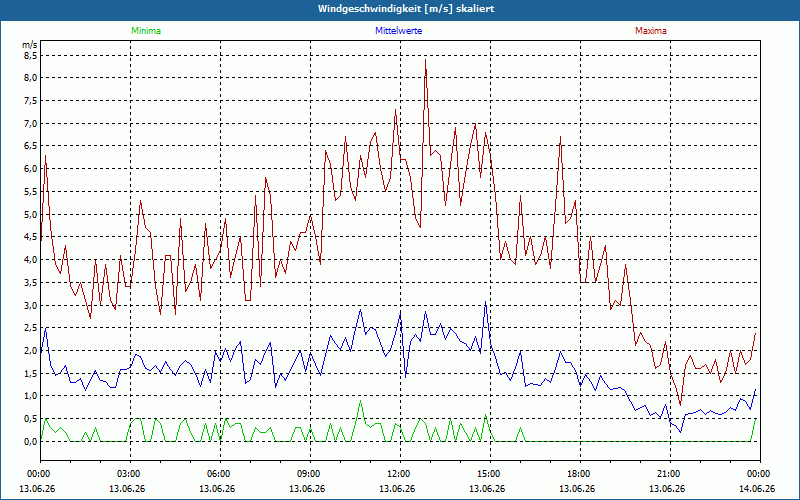Click the 4,0 y-axis value
Screen dimensions: 800x500
(30, 260)
